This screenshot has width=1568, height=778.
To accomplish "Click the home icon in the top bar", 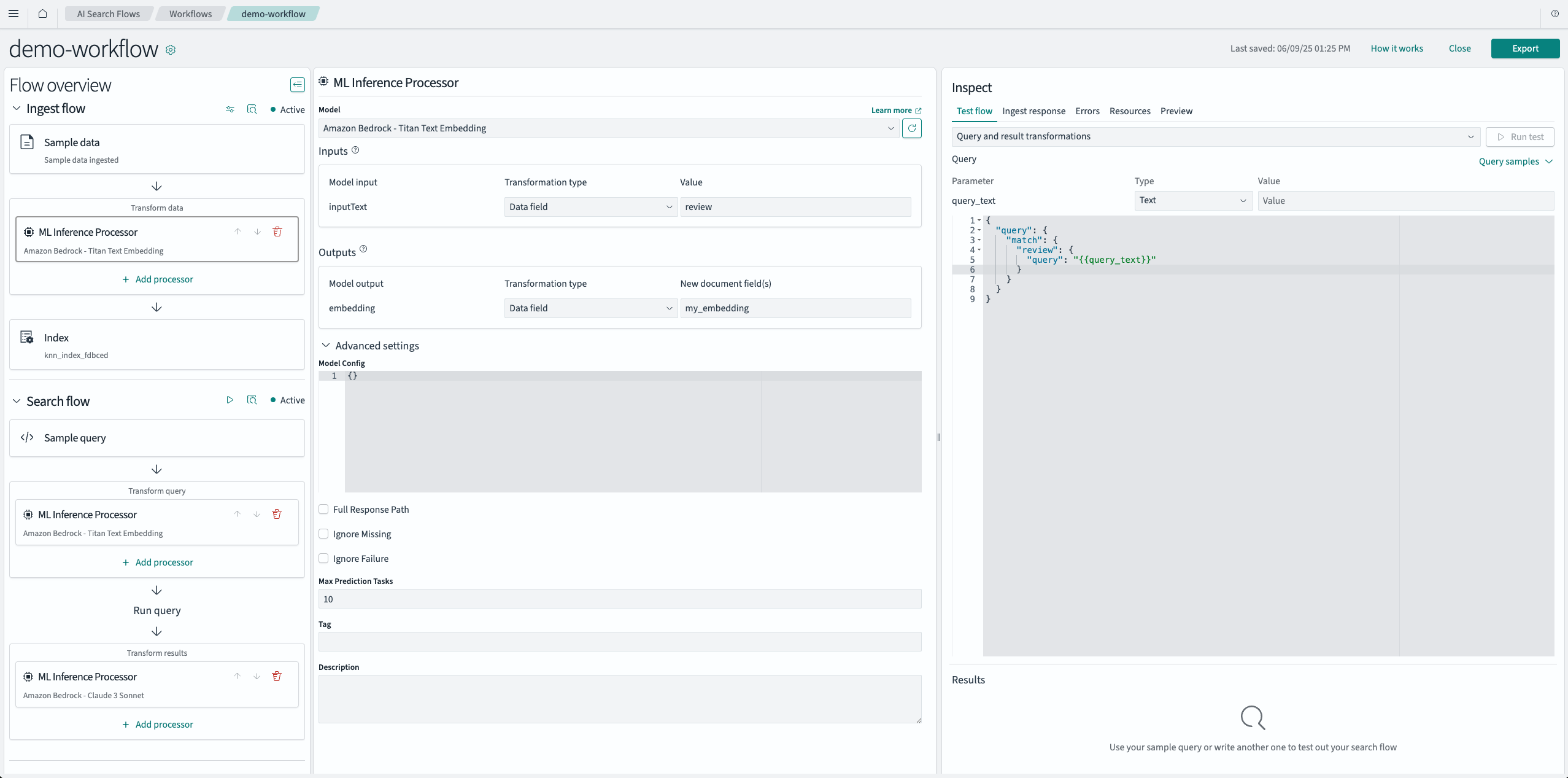I will click(x=42, y=14).
